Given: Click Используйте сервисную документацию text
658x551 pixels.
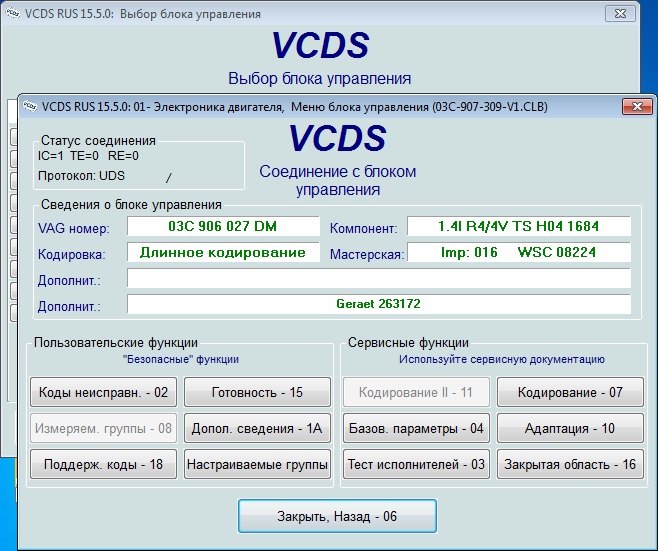Looking at the screenshot, I should pos(501,359).
